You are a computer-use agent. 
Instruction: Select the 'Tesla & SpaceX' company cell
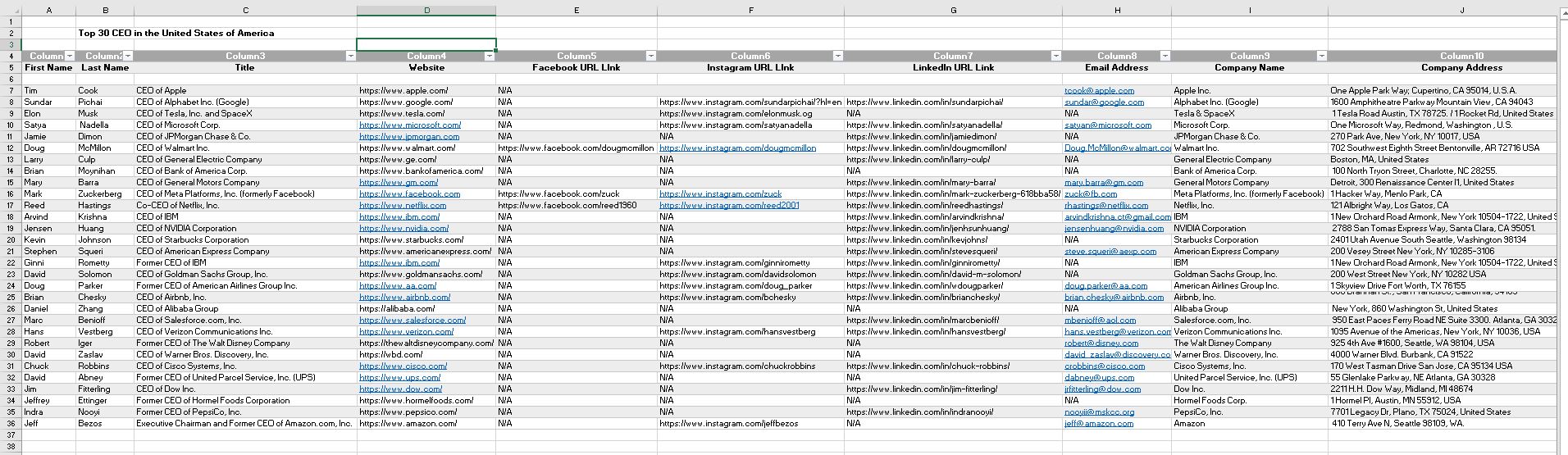(1250, 113)
